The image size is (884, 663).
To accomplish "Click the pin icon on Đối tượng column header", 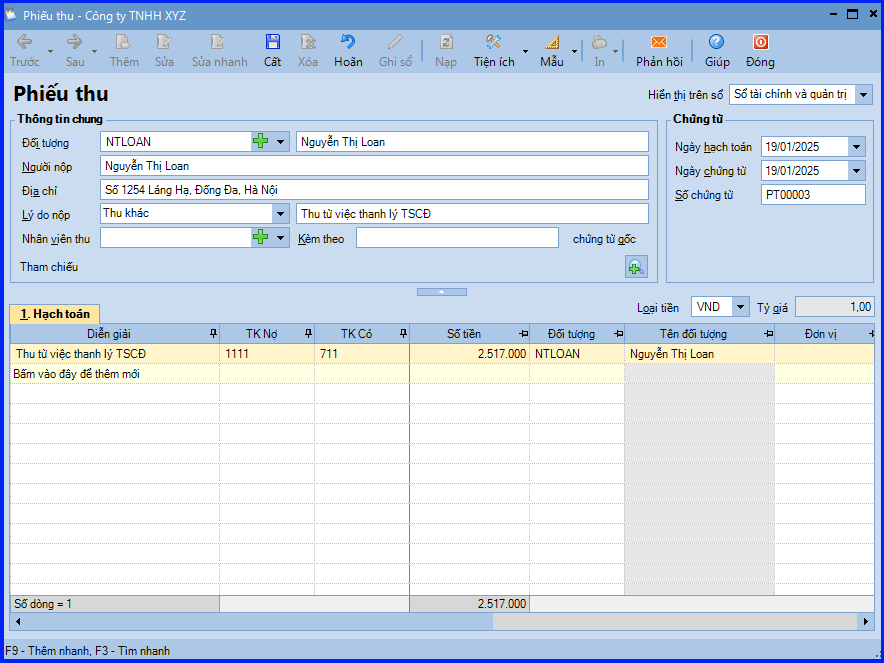I will coord(618,334).
